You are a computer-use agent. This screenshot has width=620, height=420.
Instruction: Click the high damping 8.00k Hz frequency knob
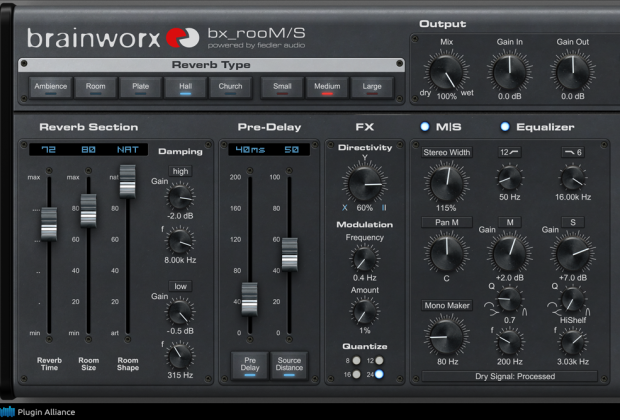tap(180, 241)
